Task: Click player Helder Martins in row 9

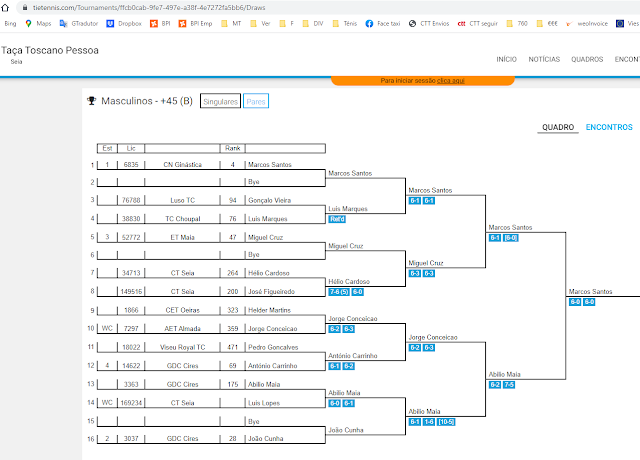Action: tap(269, 310)
